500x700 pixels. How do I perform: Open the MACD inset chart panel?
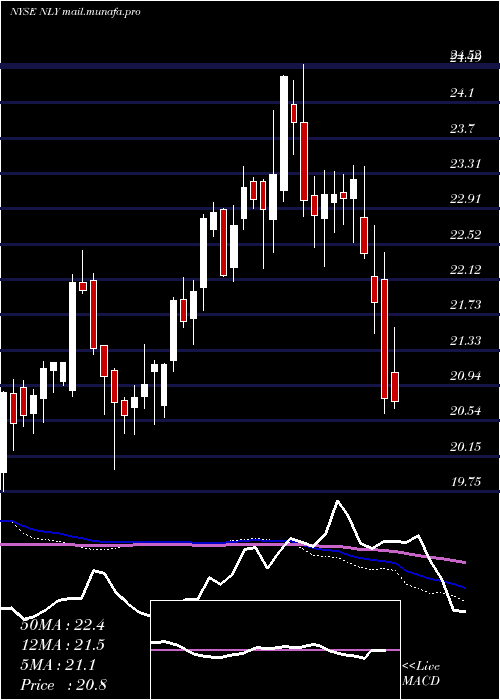[x=275, y=650]
